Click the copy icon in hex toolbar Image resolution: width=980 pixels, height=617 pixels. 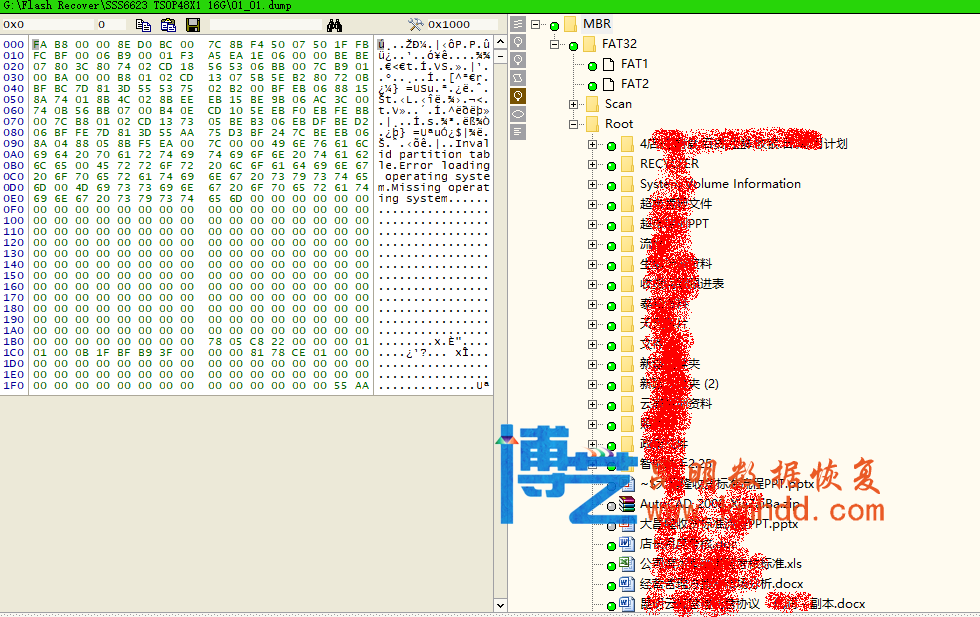click(143, 25)
